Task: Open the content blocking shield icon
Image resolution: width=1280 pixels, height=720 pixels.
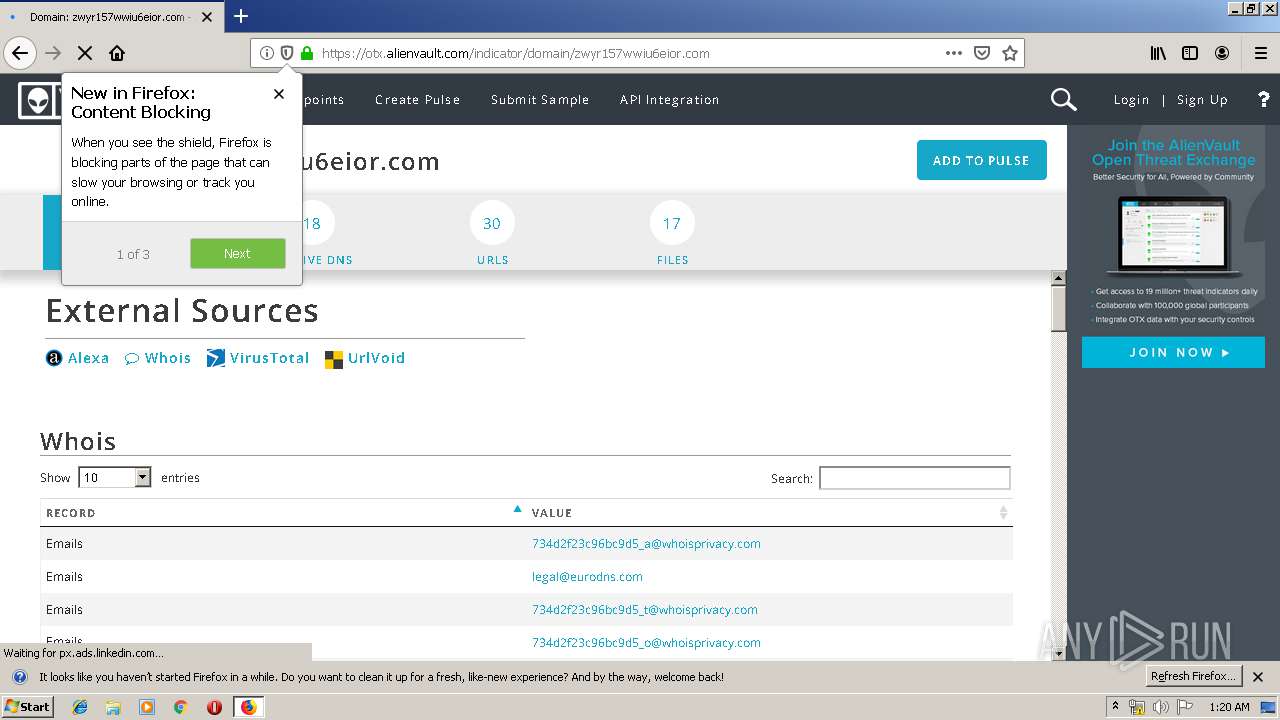Action: [286, 53]
